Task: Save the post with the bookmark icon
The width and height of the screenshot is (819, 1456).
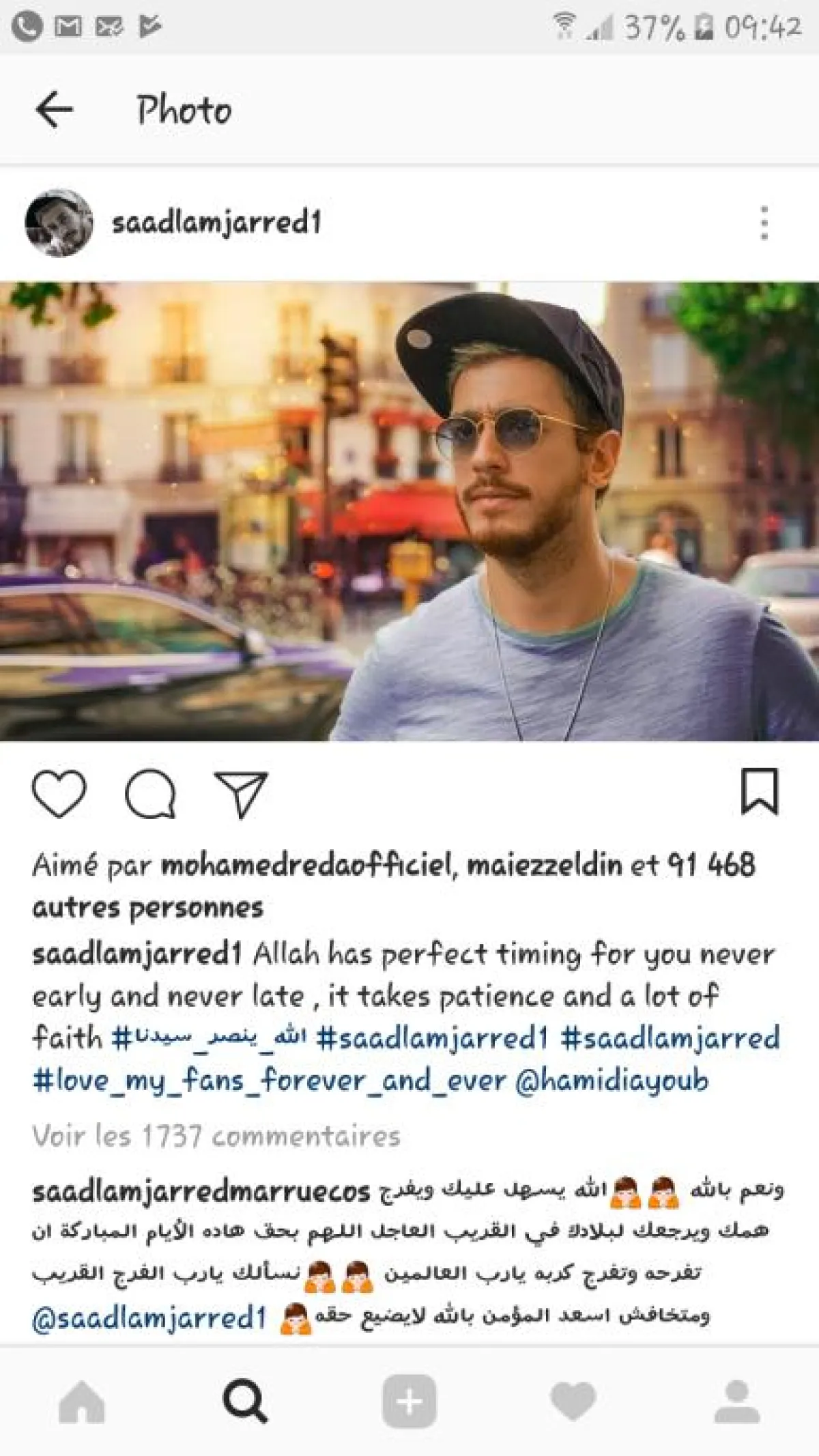Action: tap(760, 791)
